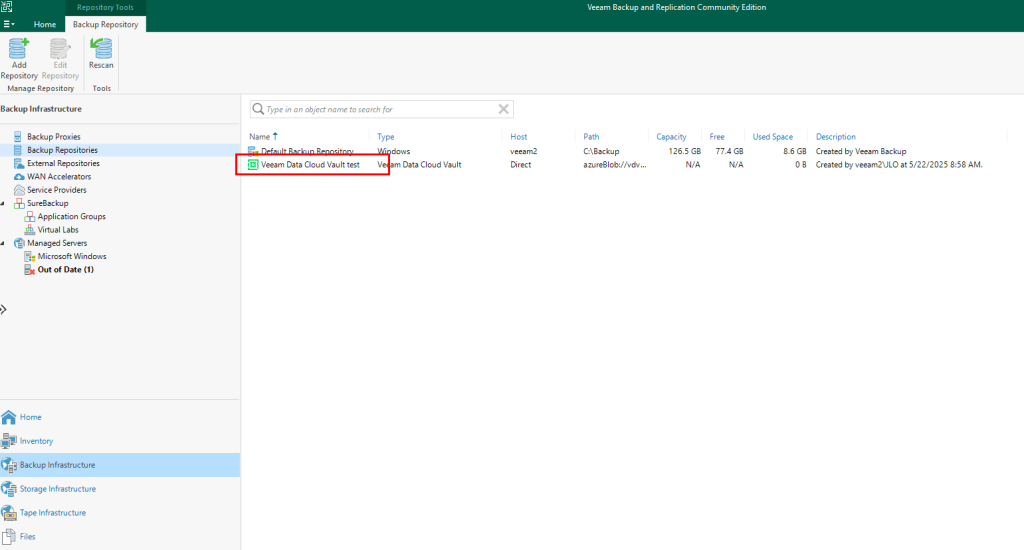The height and width of the screenshot is (550, 1024).
Task: Click the application icon in title bar
Action: pyautogui.click(x=7, y=7)
